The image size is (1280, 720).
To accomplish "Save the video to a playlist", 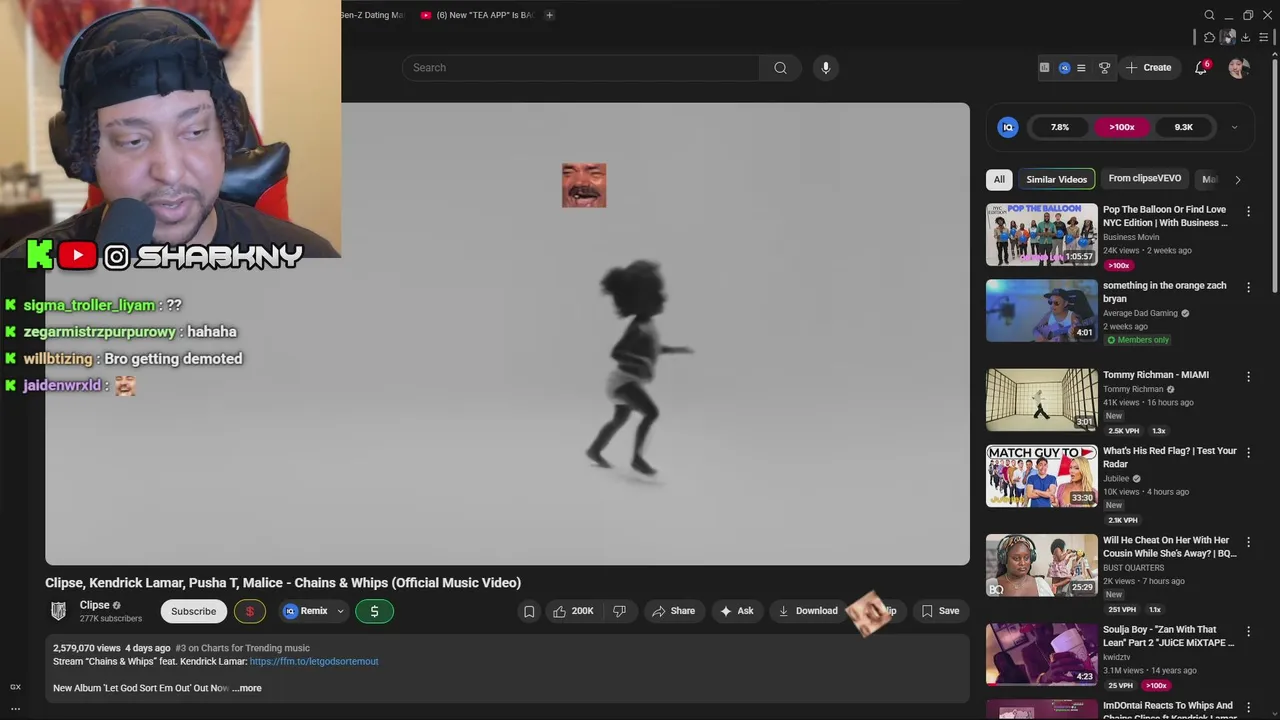I will 940,611.
